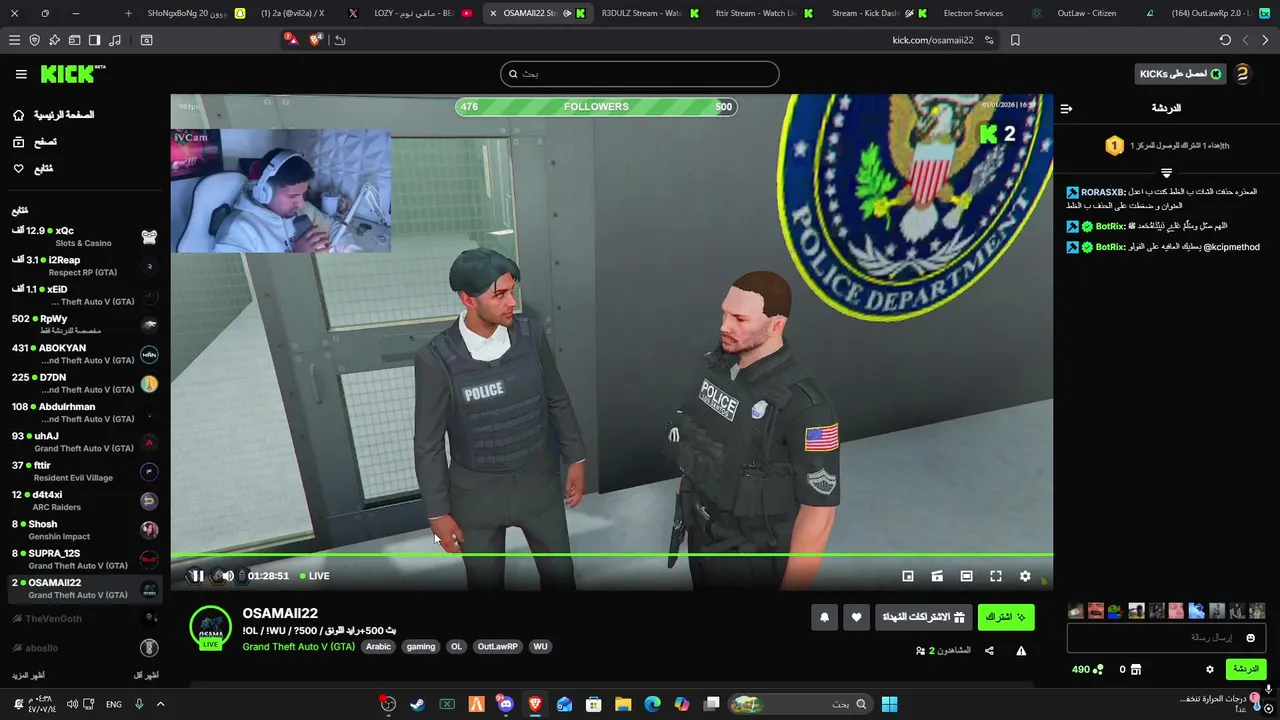Click Grand Theft Auto V category link
1280x720 pixels.
298,647
